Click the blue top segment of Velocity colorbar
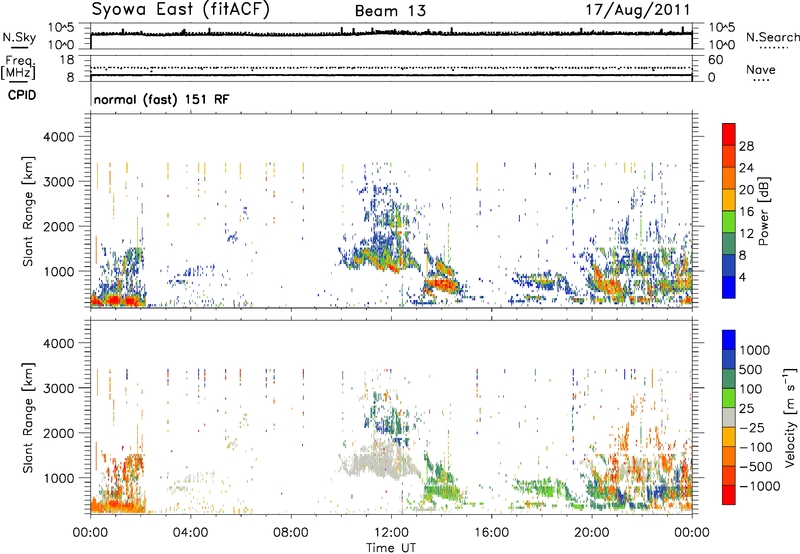Image resolution: width=800 pixels, height=554 pixels. coord(729,339)
